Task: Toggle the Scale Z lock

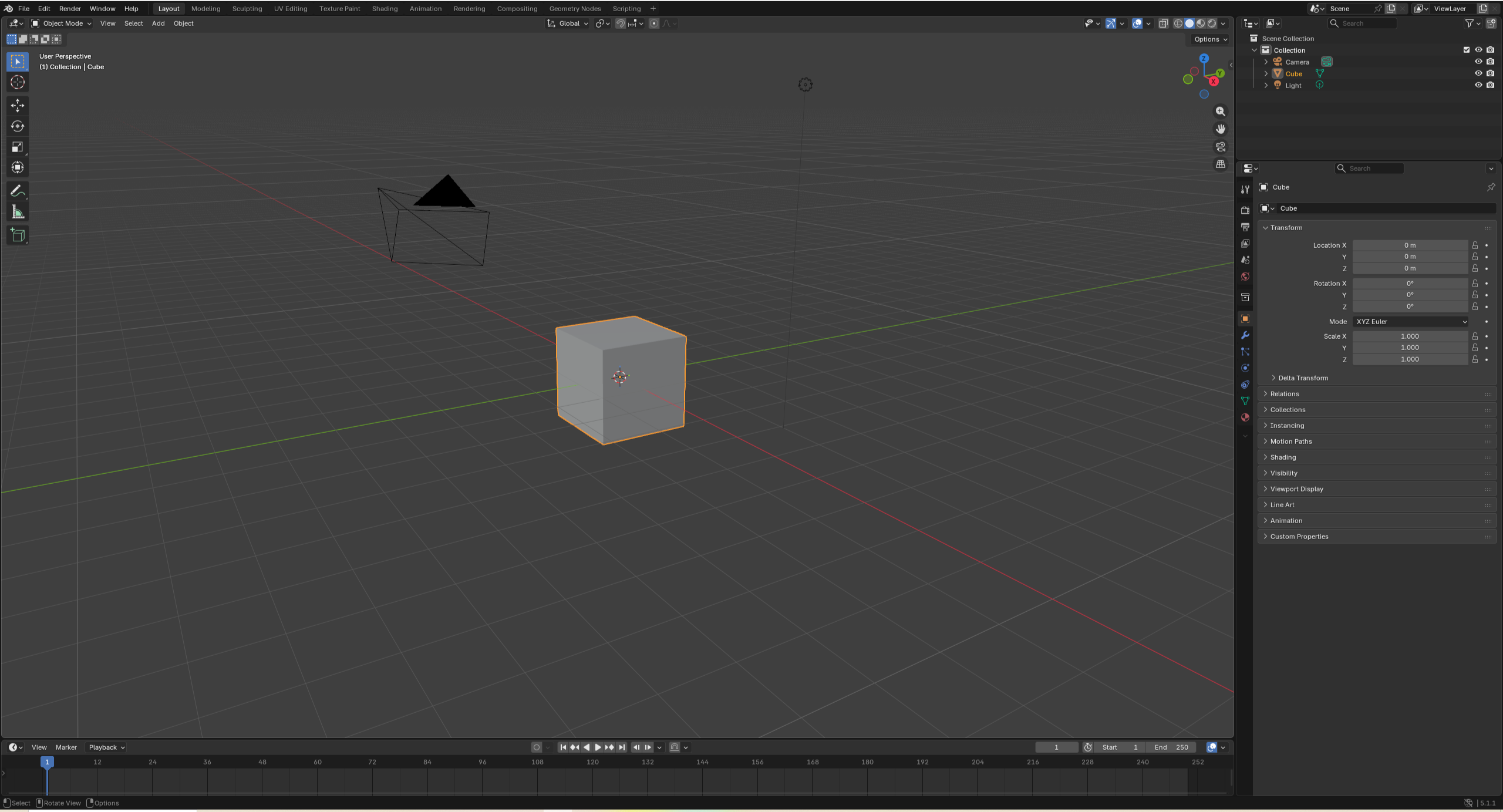Action: (x=1475, y=359)
